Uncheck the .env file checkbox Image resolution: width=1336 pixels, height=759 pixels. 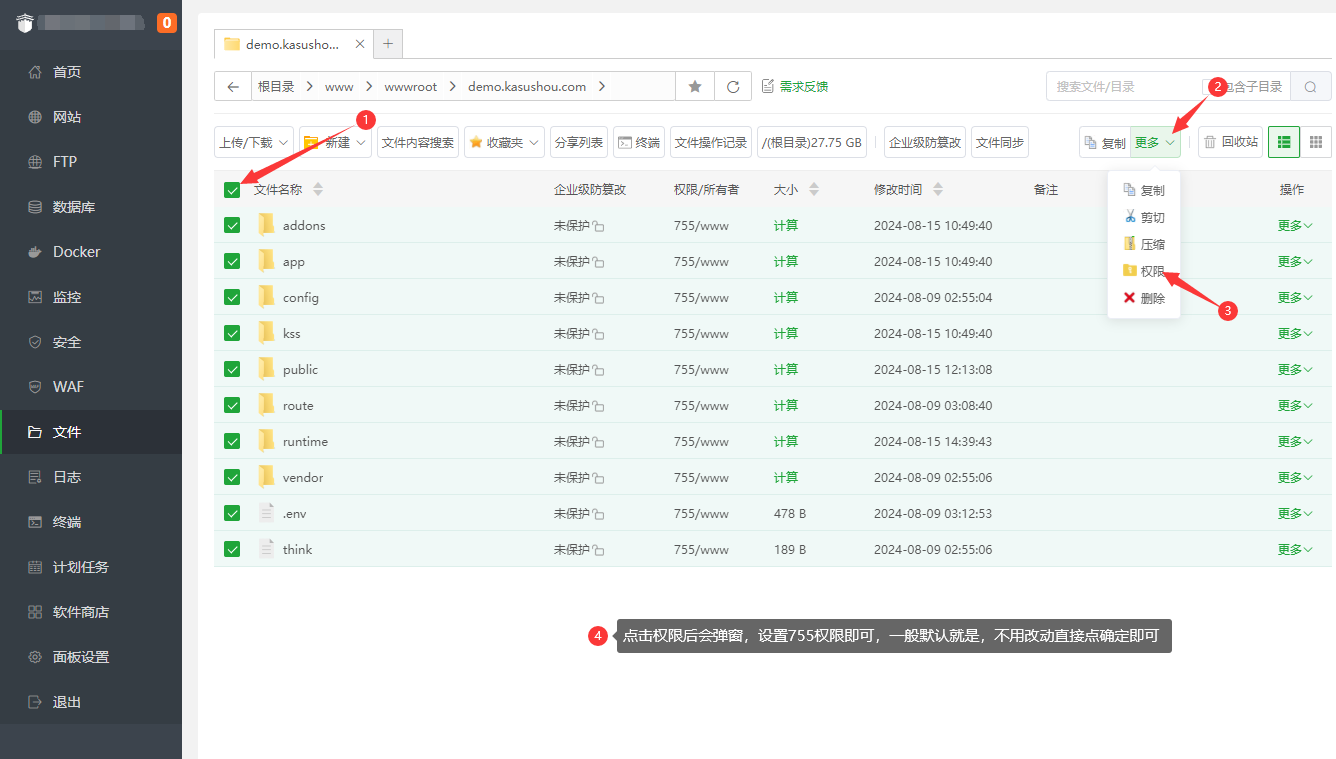click(232, 514)
